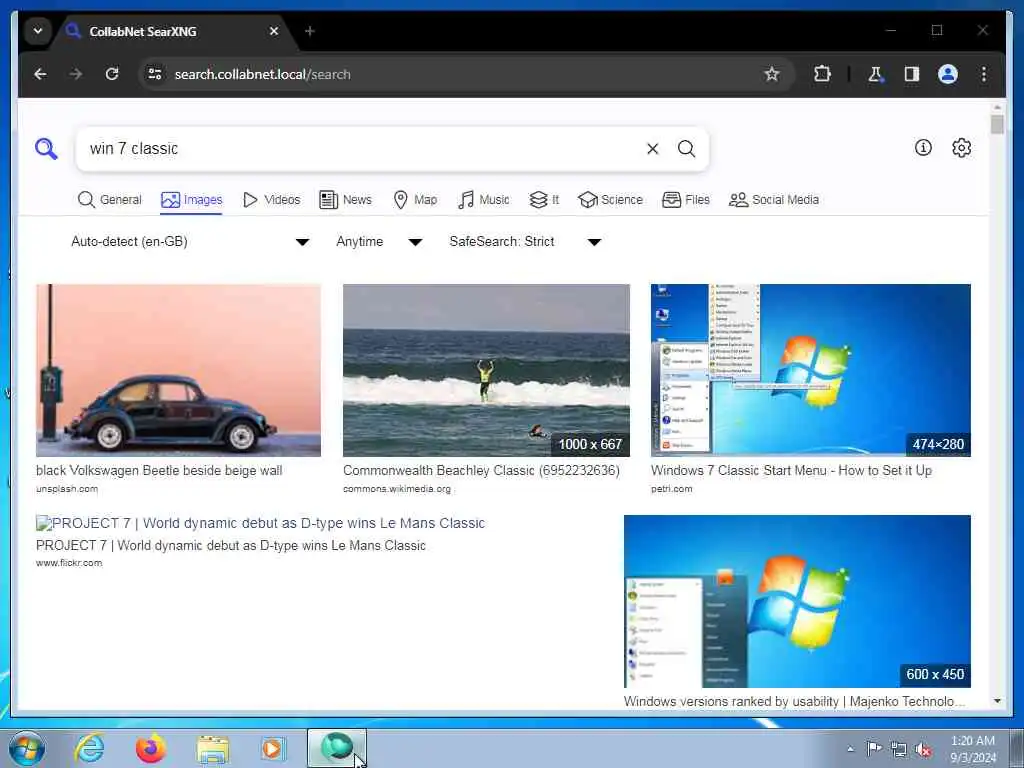Click 'Windows 7 Classic Start Menu - How to Set it Up'
This screenshot has width=1024, height=768.
coord(792,471)
